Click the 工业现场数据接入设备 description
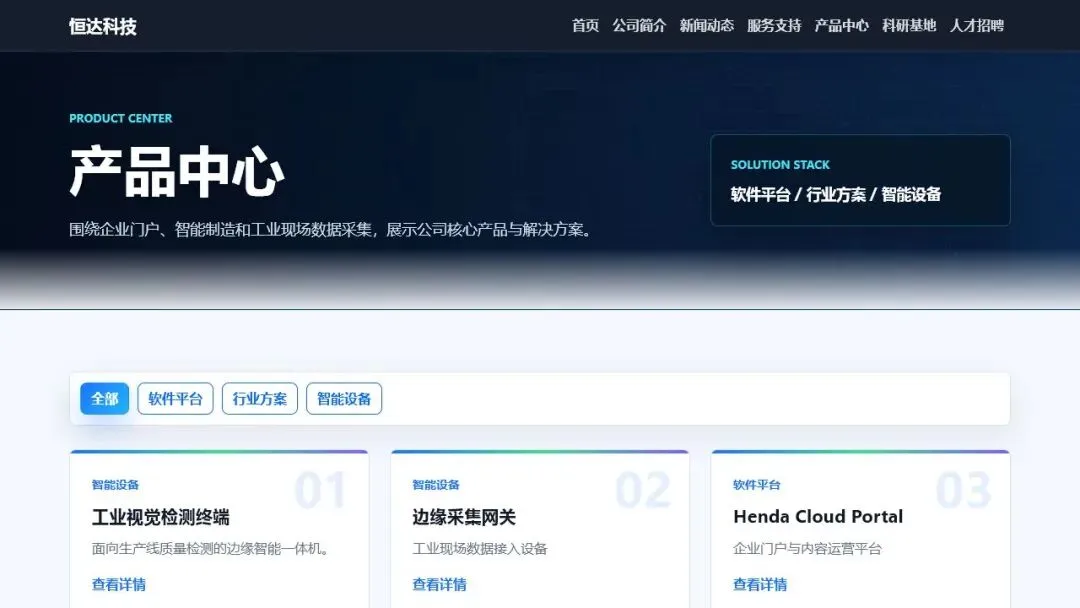The height and width of the screenshot is (608, 1080). [x=479, y=549]
